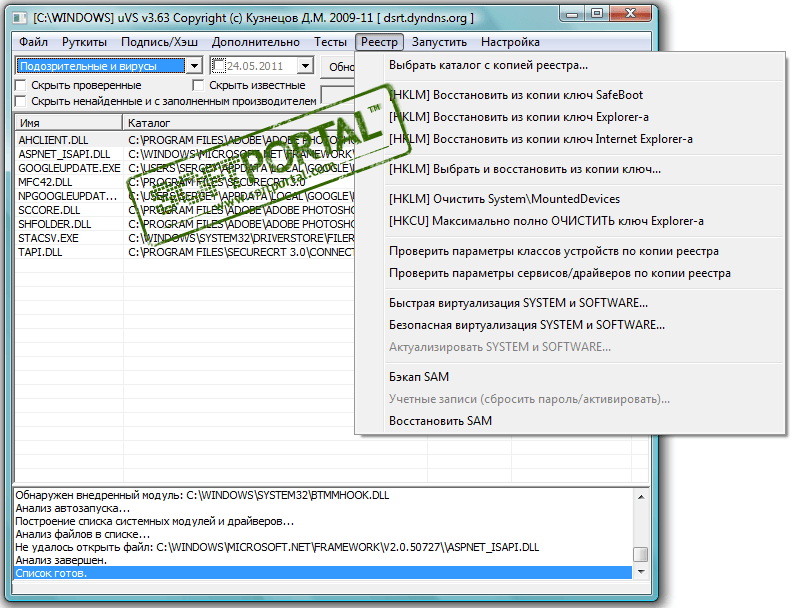Image resolution: width=792 pixels, height=608 pixels.
Task: Select restore SafeBoot key from copy
Action: (516, 95)
